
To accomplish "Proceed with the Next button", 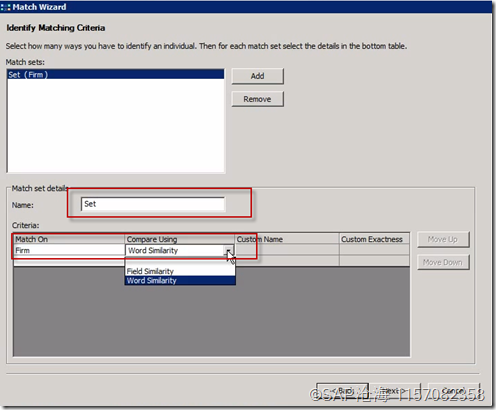I will pos(395,391).
